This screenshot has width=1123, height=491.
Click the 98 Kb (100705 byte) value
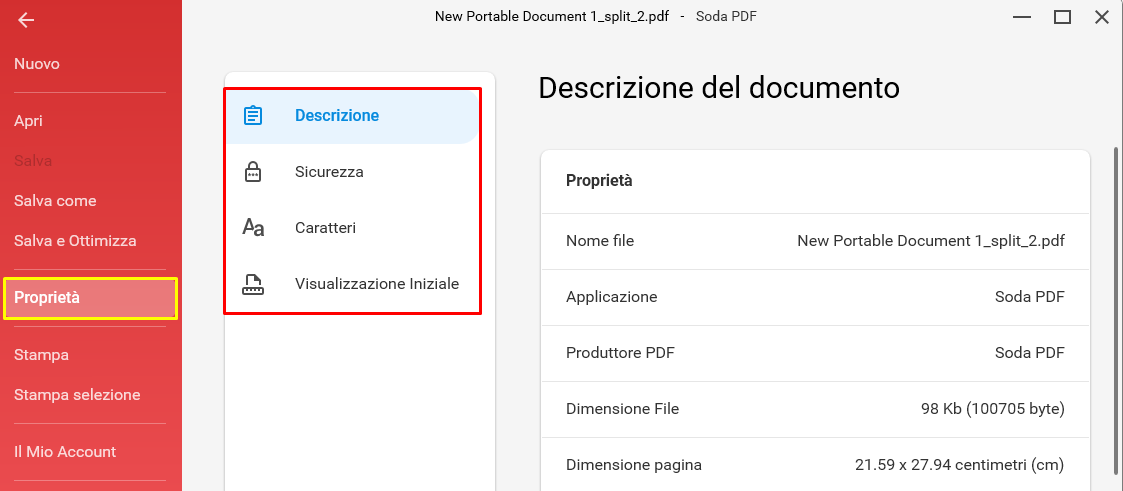point(993,409)
